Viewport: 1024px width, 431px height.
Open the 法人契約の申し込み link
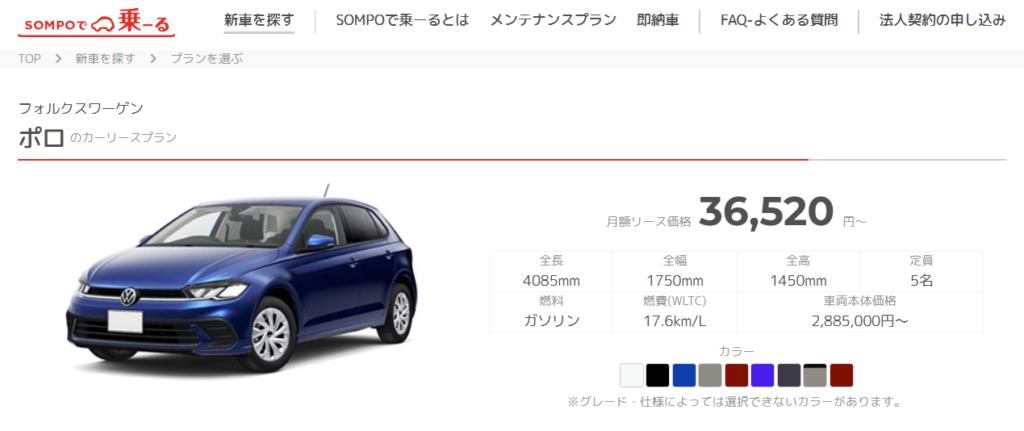(x=942, y=20)
